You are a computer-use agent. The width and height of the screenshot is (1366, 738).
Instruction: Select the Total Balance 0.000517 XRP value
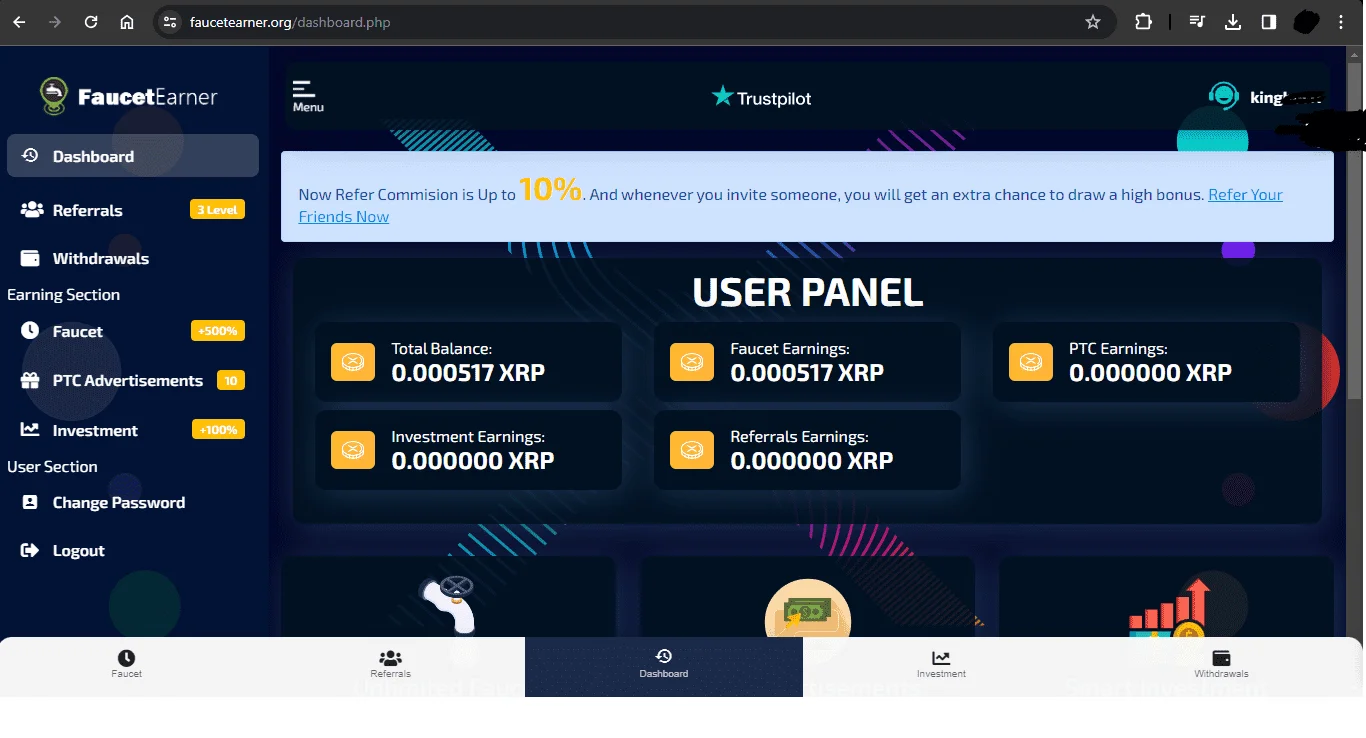468,373
